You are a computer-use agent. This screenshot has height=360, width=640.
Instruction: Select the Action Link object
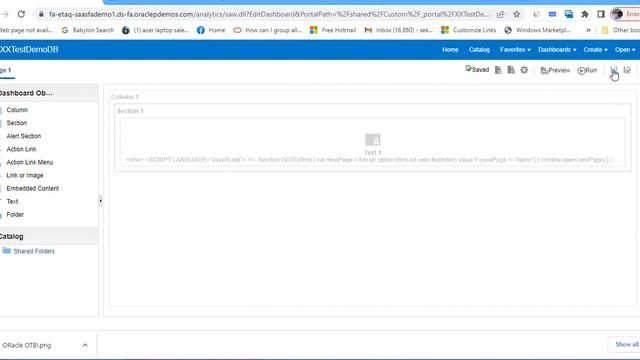(21, 149)
